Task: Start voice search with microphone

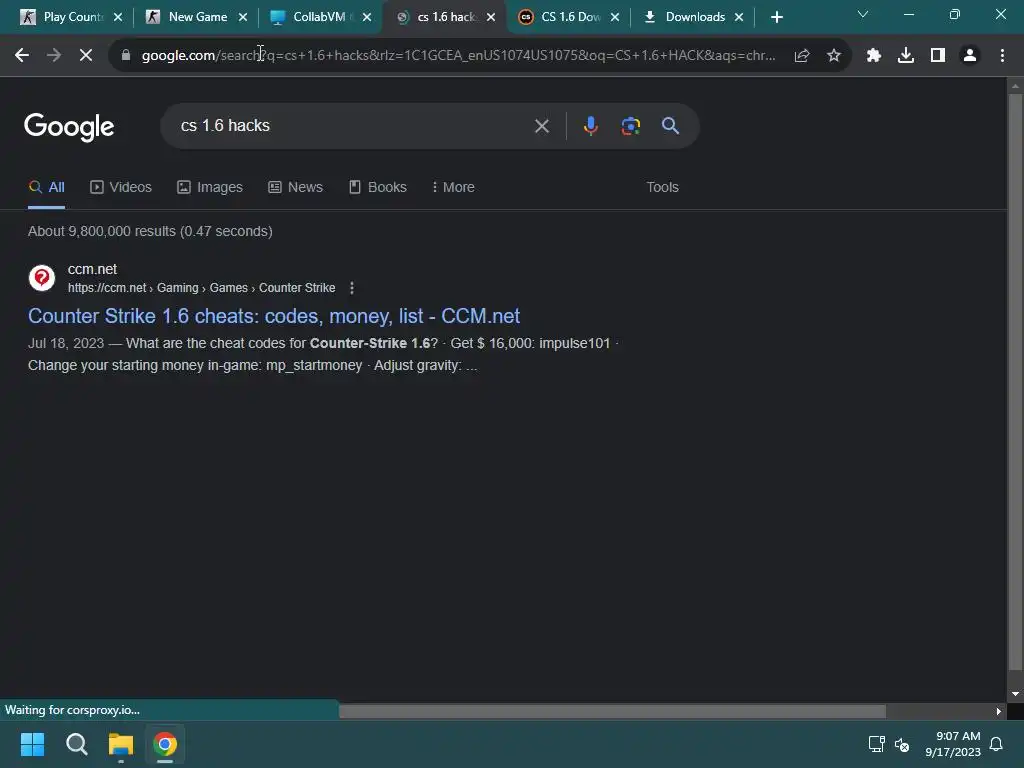Action: [x=590, y=126]
